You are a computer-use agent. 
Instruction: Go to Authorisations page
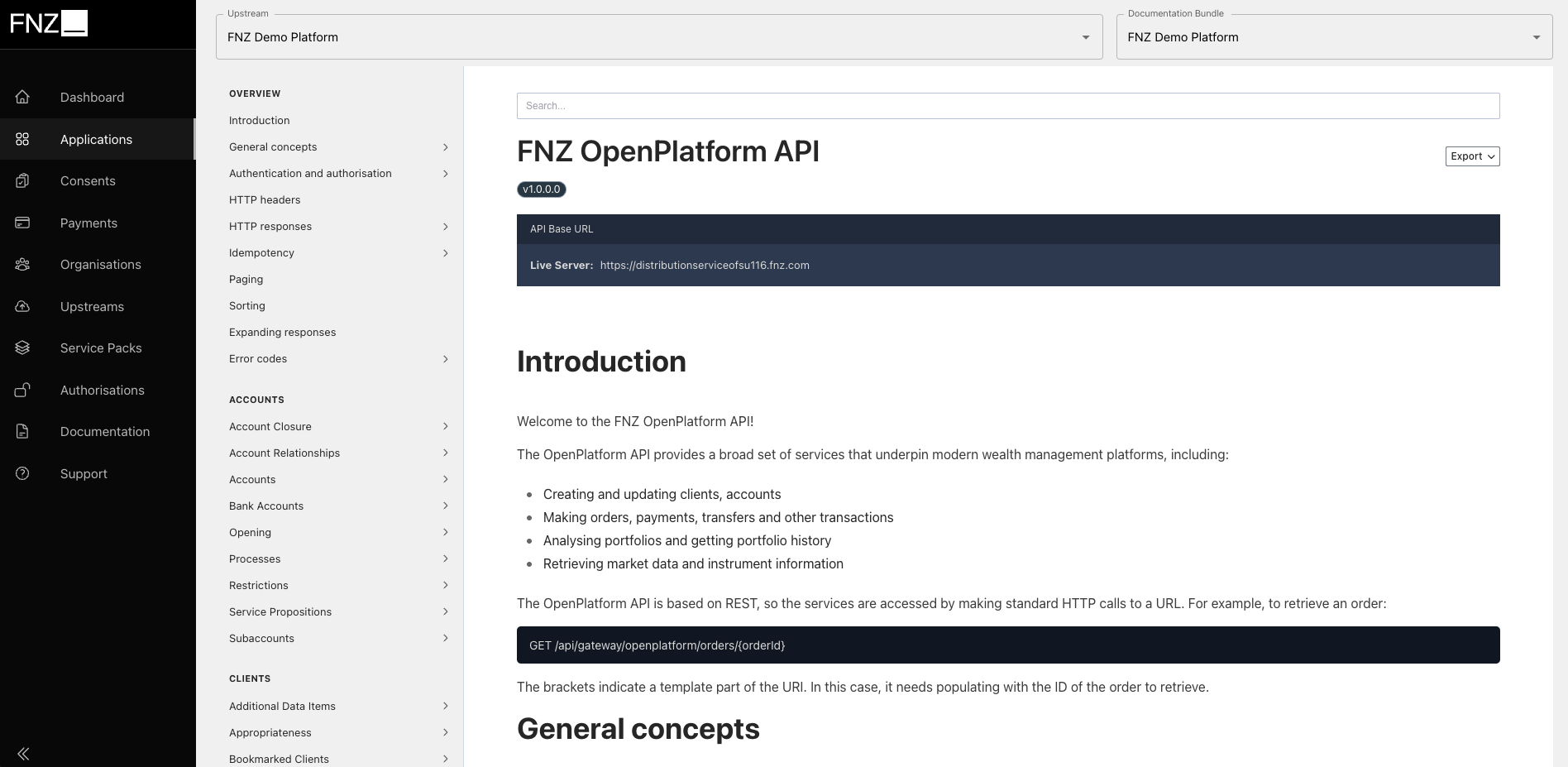[x=98, y=390]
